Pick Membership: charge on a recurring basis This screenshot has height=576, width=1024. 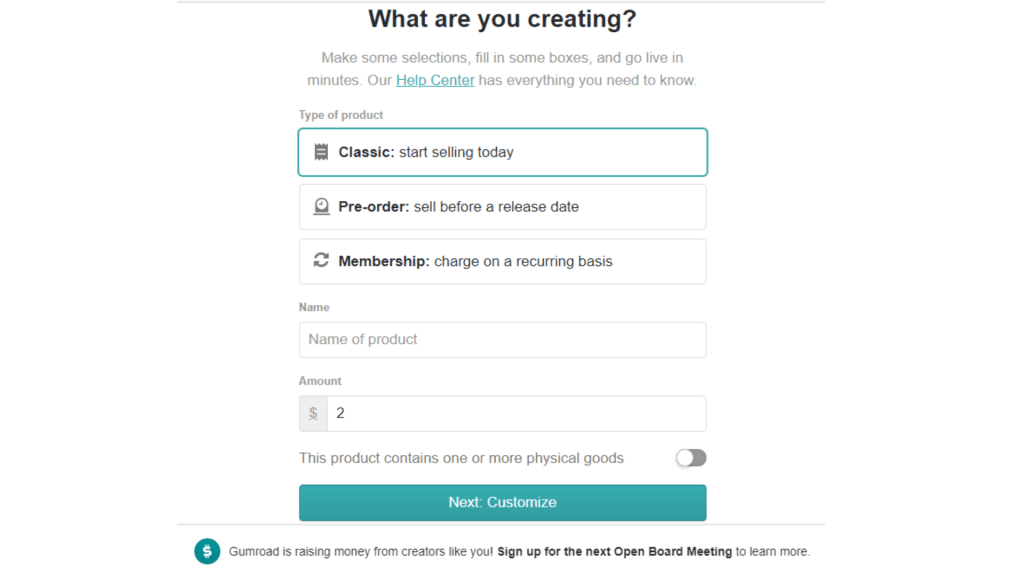pos(502,261)
